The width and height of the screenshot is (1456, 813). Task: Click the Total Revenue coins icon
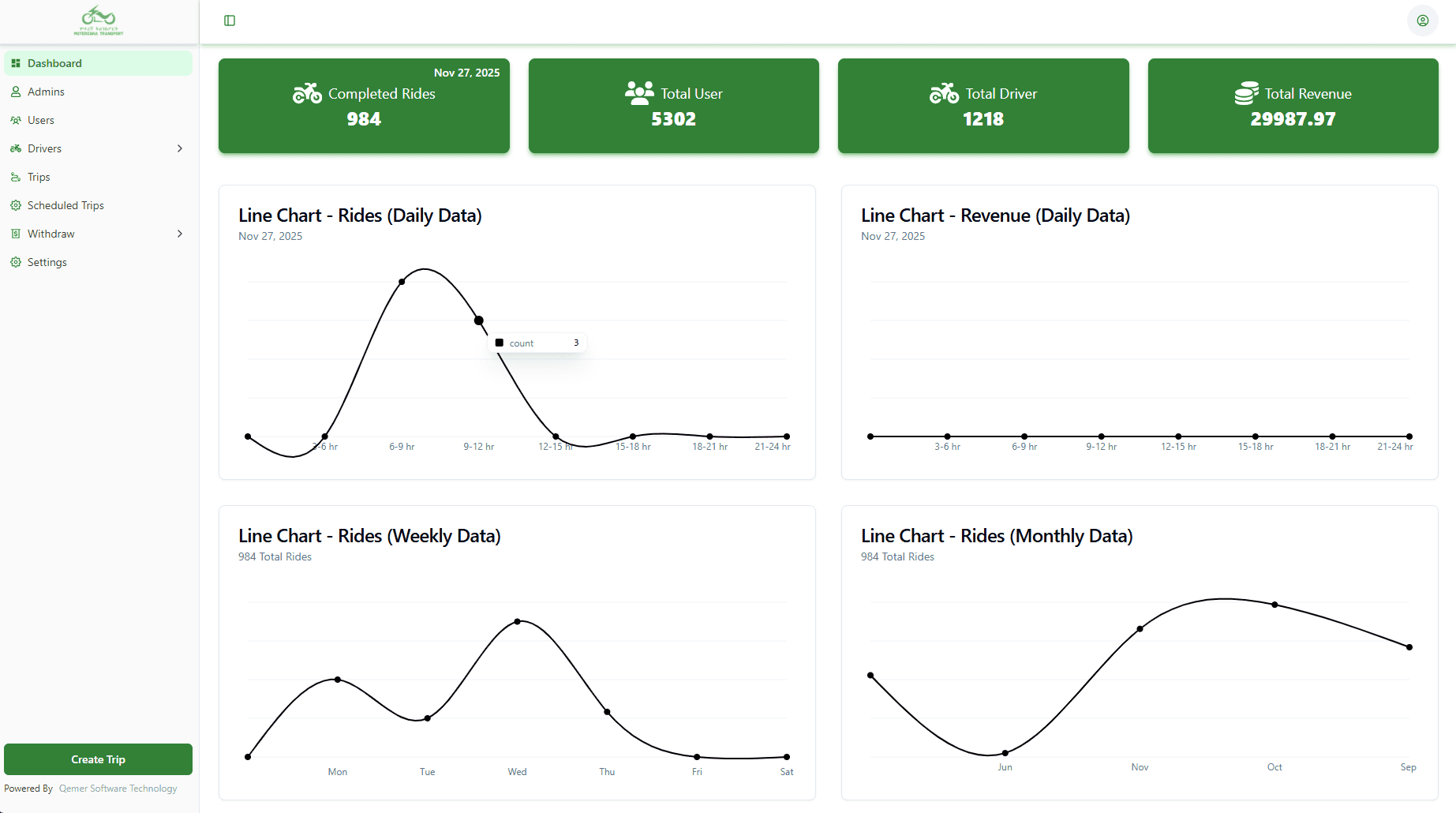[x=1245, y=92]
